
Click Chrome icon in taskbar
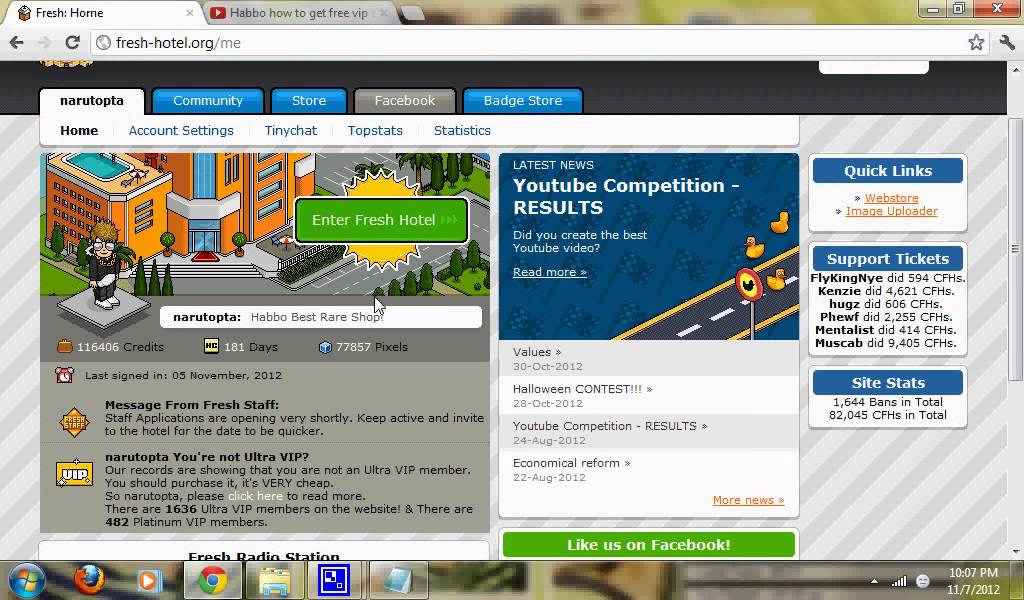click(212, 580)
